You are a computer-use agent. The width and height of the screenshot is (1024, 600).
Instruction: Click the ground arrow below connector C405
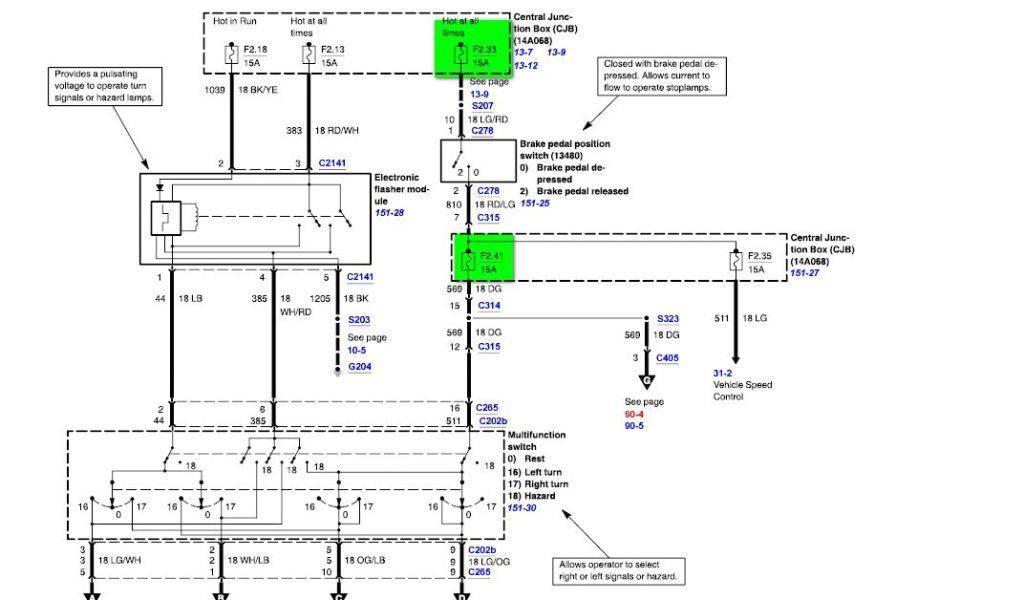point(647,381)
